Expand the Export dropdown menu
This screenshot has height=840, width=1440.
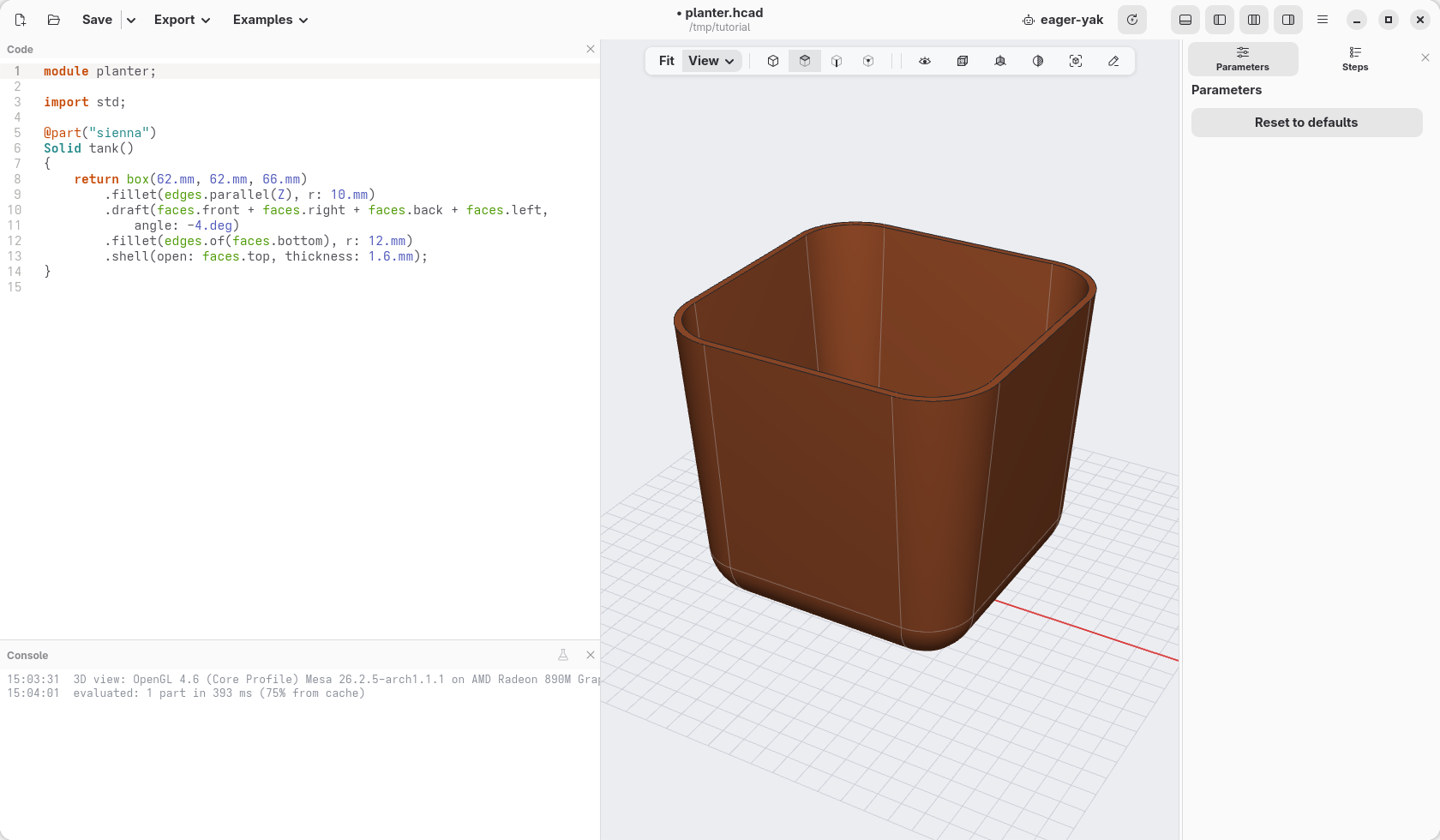click(x=182, y=20)
